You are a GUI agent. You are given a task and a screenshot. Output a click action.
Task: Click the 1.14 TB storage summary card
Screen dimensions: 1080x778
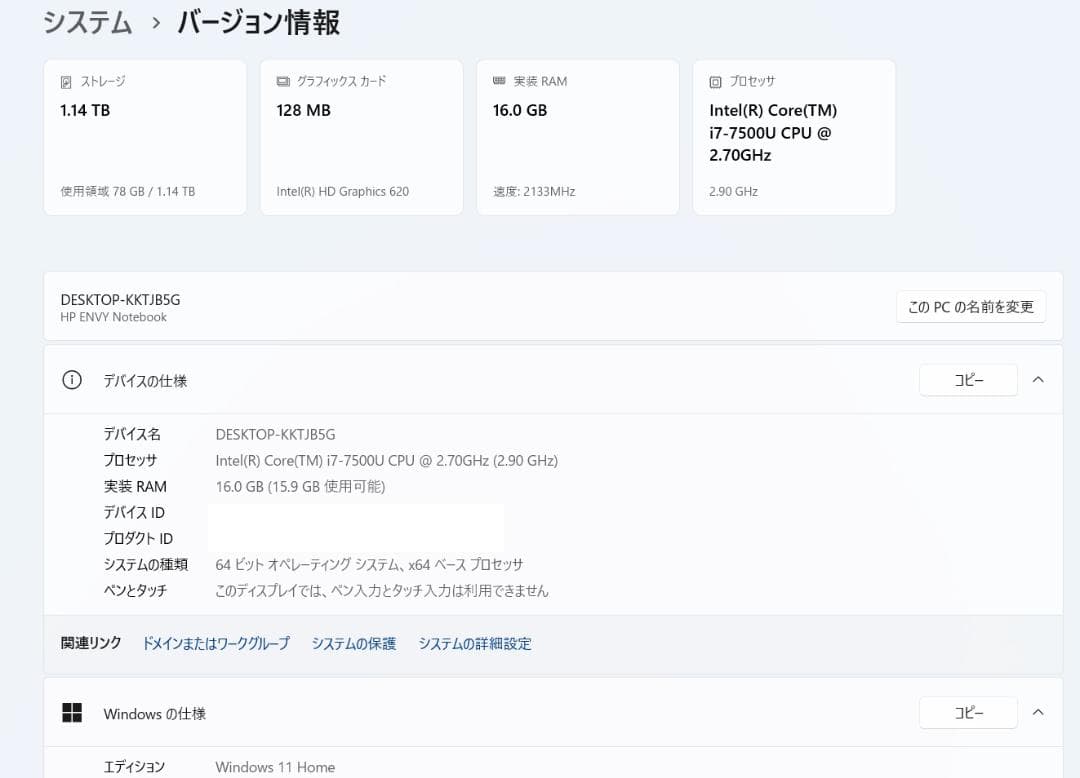tap(144, 137)
